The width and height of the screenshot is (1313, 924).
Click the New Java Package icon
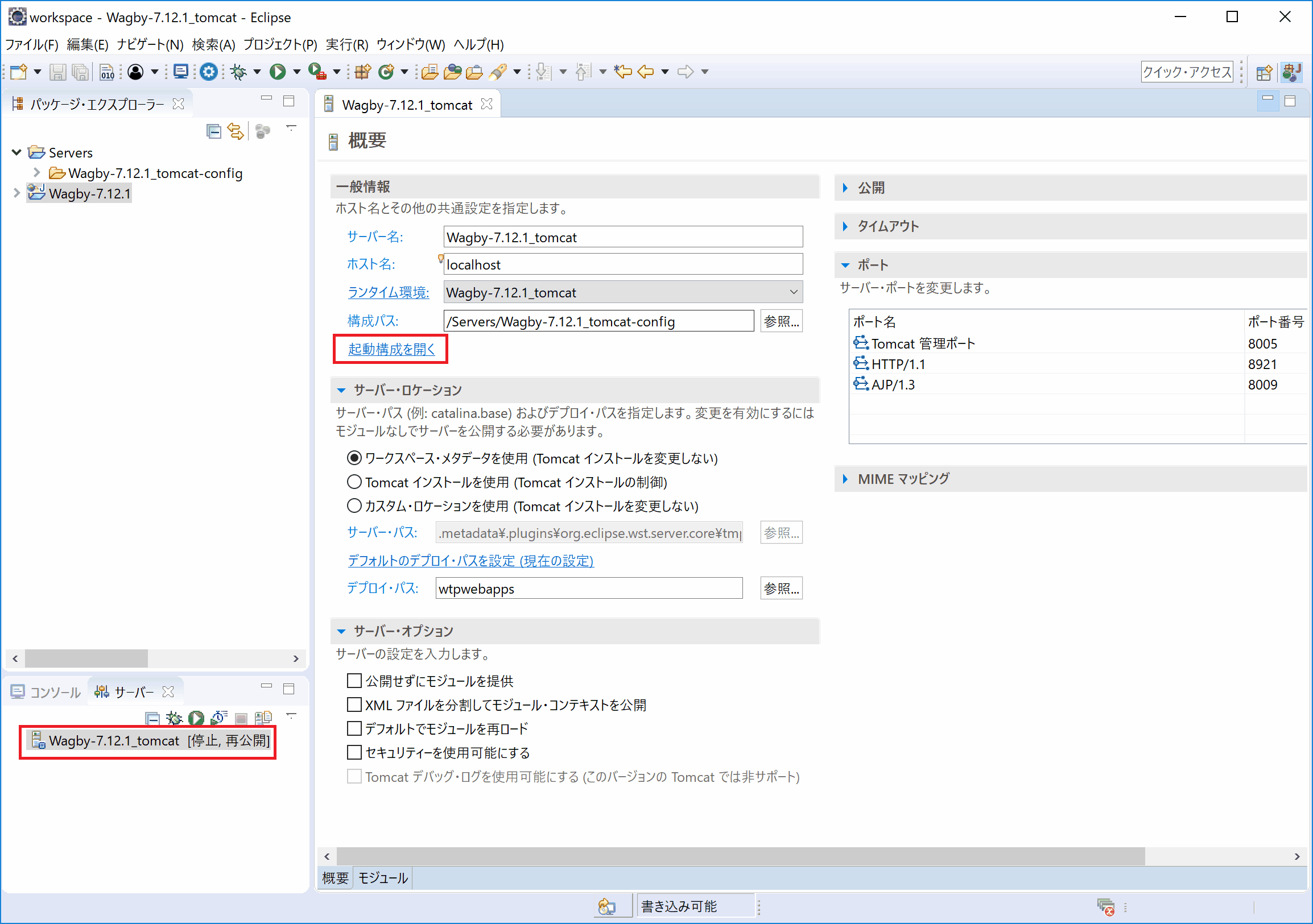coord(362,72)
